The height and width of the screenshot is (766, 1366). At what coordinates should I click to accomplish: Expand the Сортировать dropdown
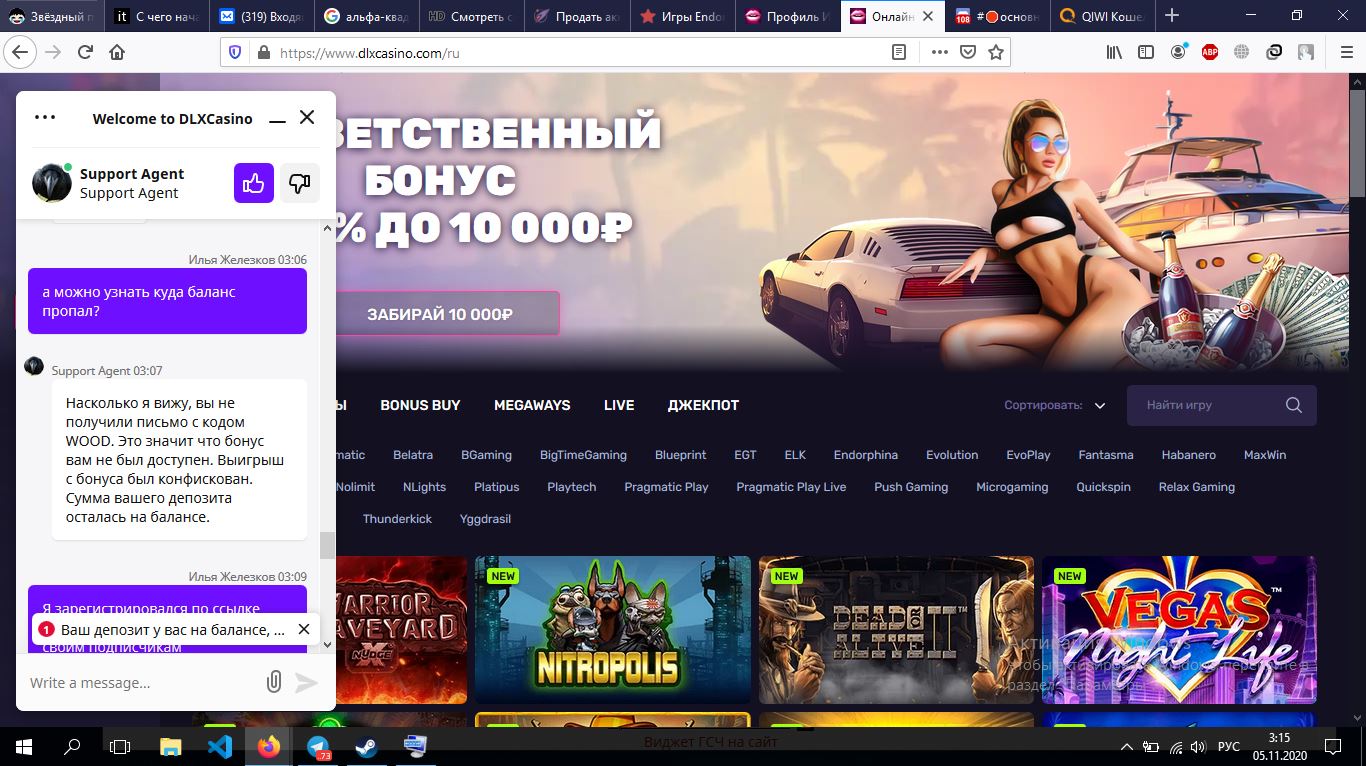[x=1056, y=405]
